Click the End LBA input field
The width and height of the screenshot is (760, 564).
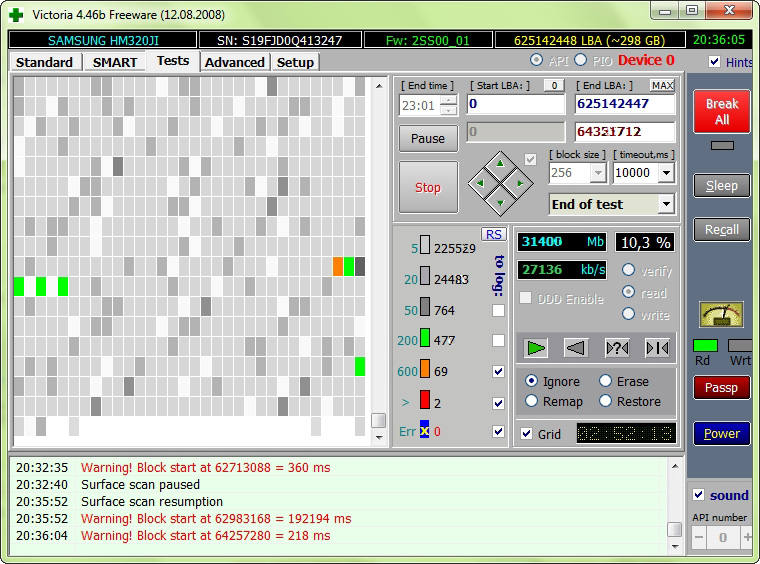click(x=625, y=104)
